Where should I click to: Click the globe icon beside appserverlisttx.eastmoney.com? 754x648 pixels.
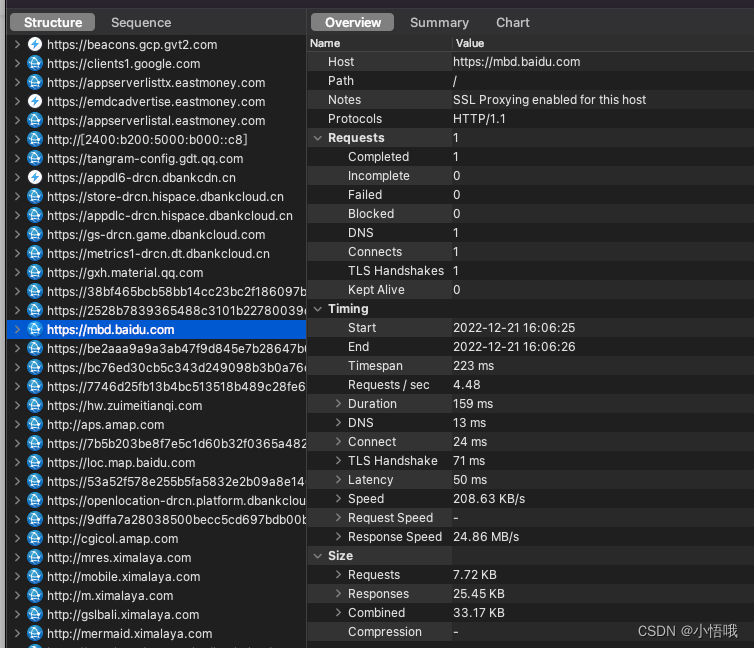coord(35,82)
